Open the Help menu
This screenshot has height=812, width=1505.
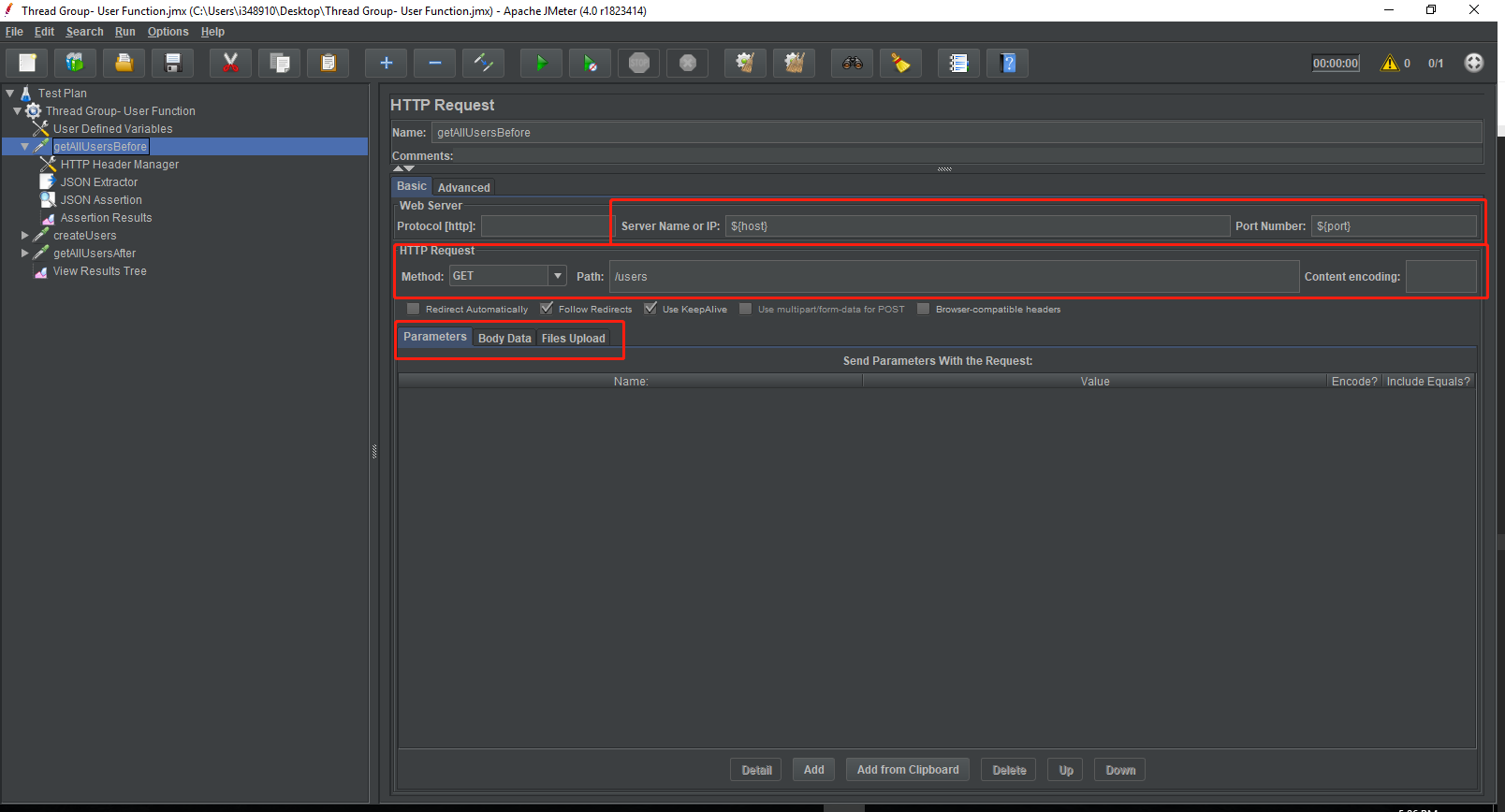tap(212, 32)
